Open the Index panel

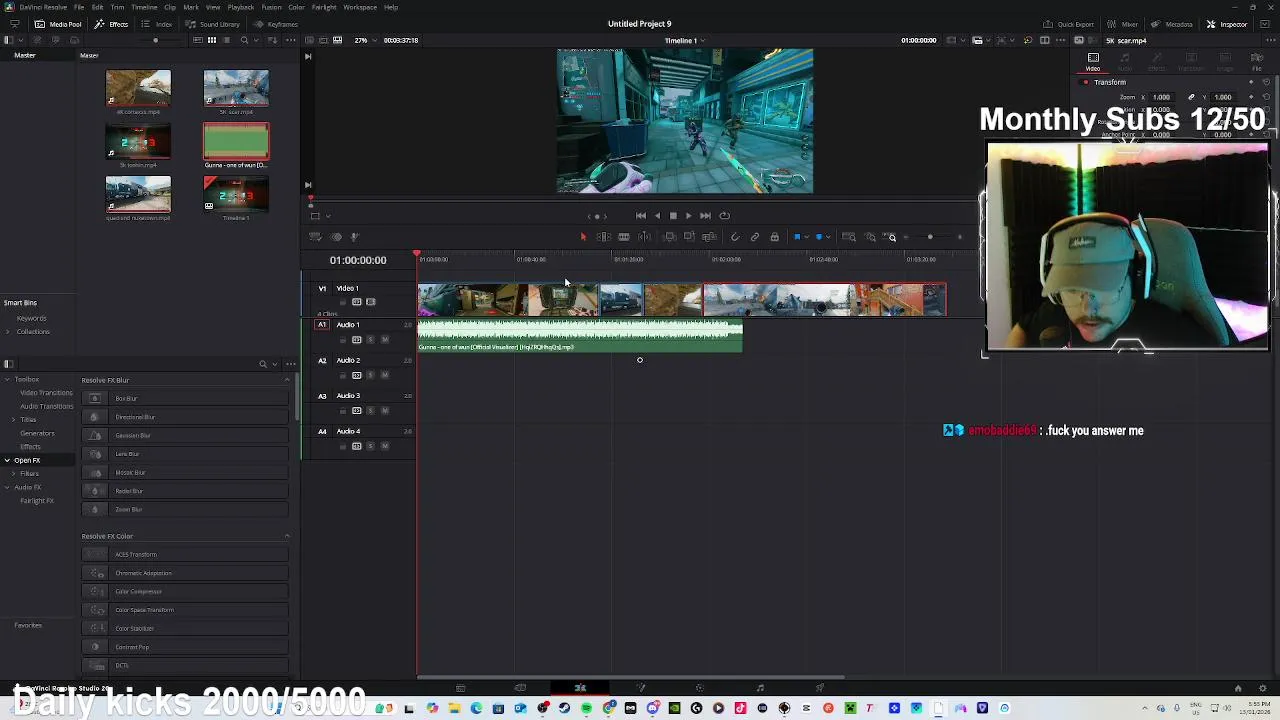point(158,24)
